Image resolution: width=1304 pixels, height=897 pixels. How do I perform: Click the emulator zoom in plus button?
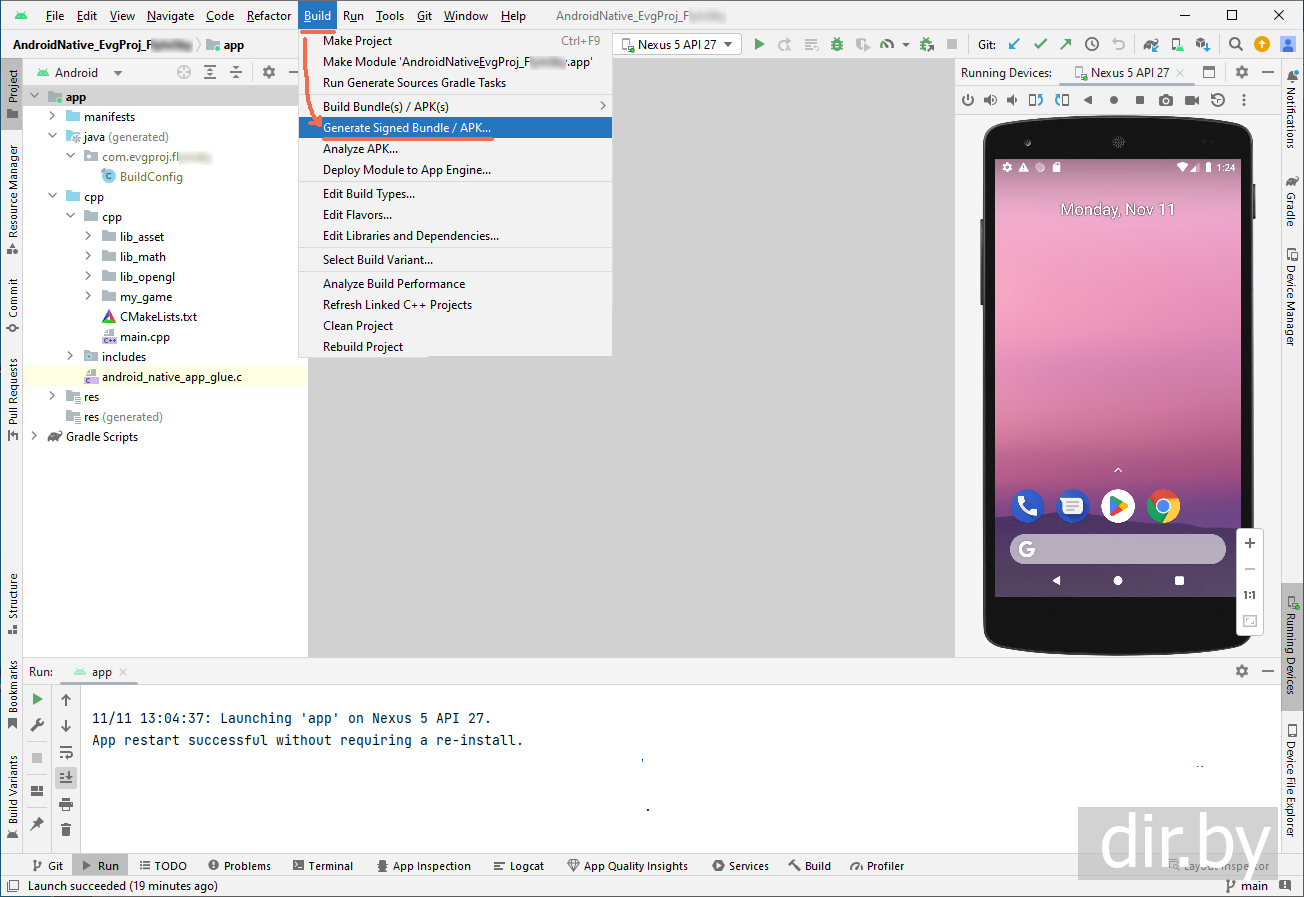pos(1249,543)
